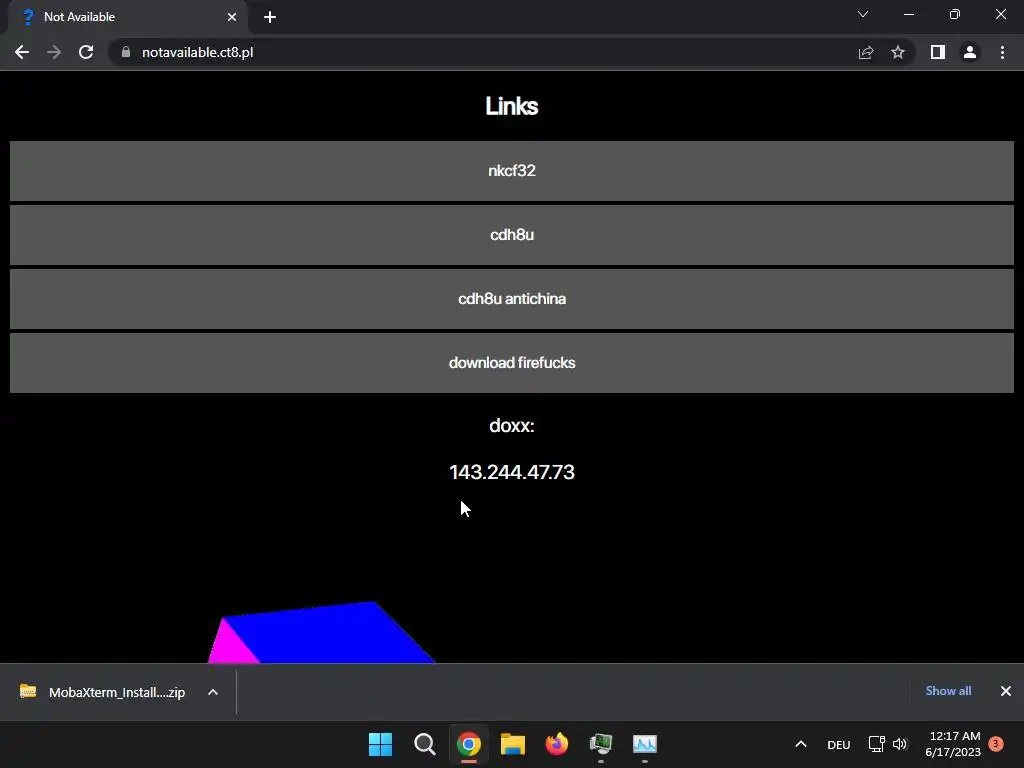Open the graph chart app in taskbar
Image resolution: width=1024 pixels, height=768 pixels.
tap(645, 744)
